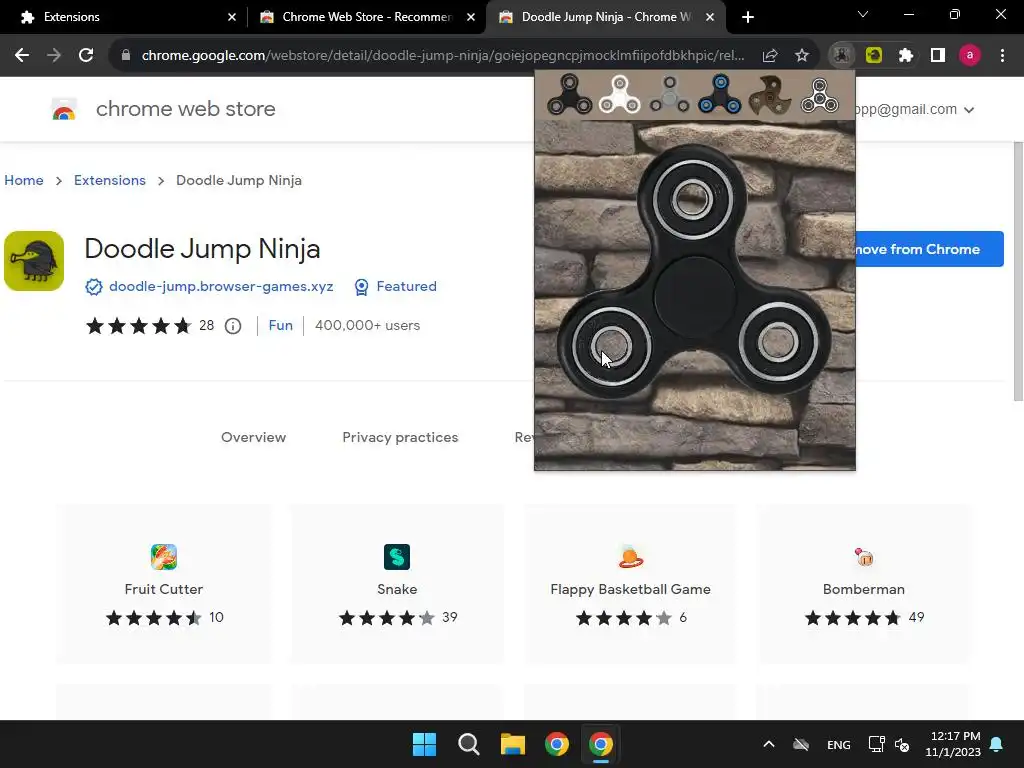Close the Extensions tab
The image size is (1024, 768).
coord(232,17)
